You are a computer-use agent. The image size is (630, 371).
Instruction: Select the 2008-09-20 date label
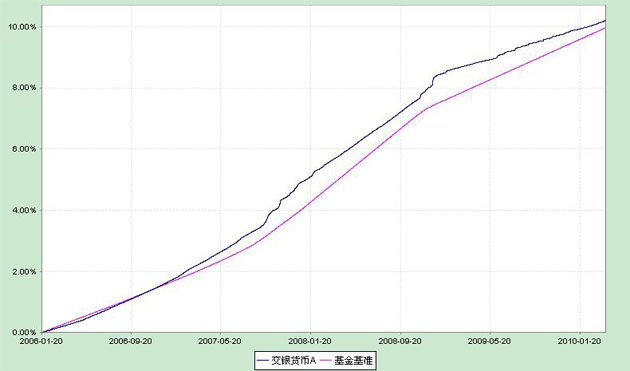(400, 341)
